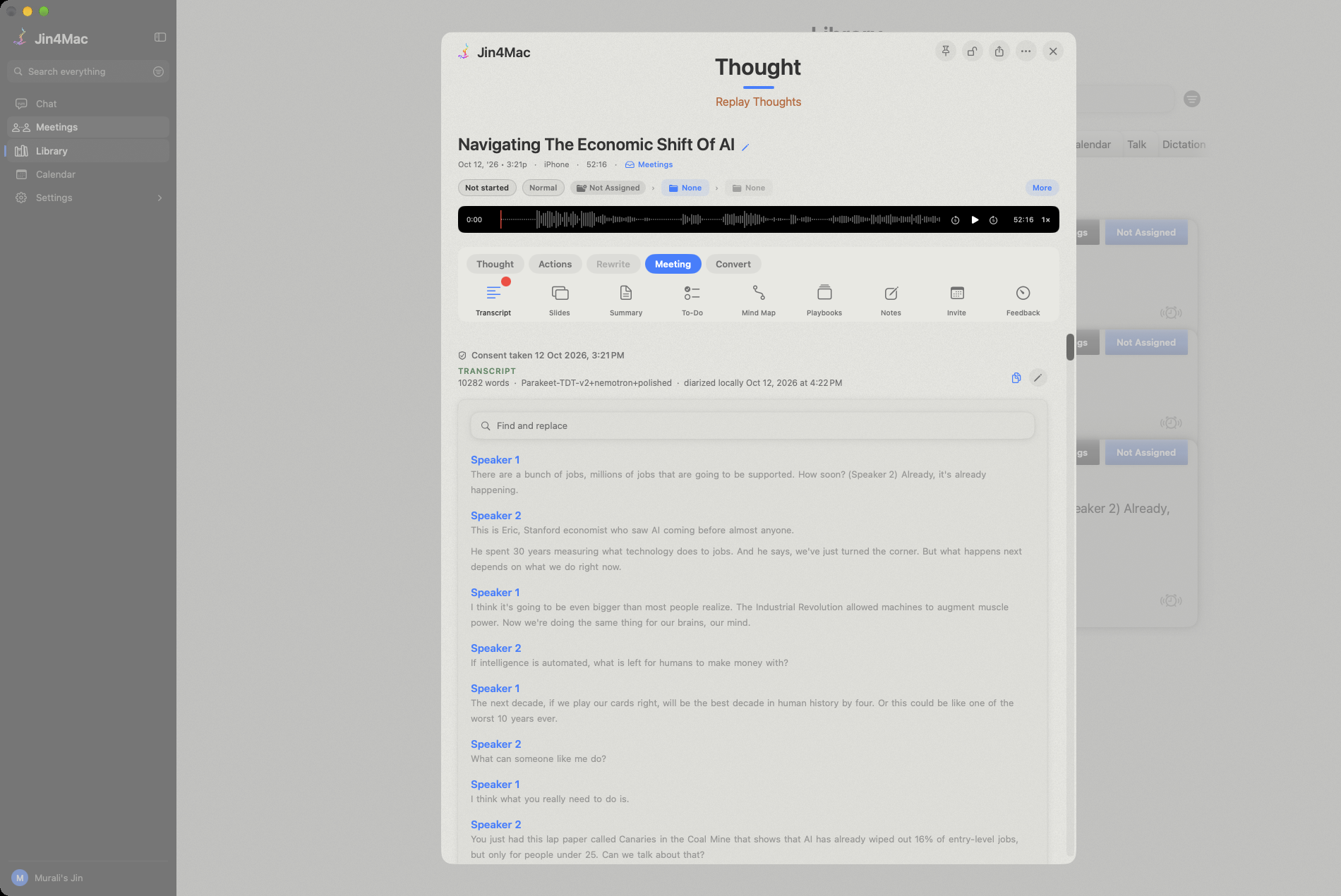Click the Find and replace field

tap(752, 426)
